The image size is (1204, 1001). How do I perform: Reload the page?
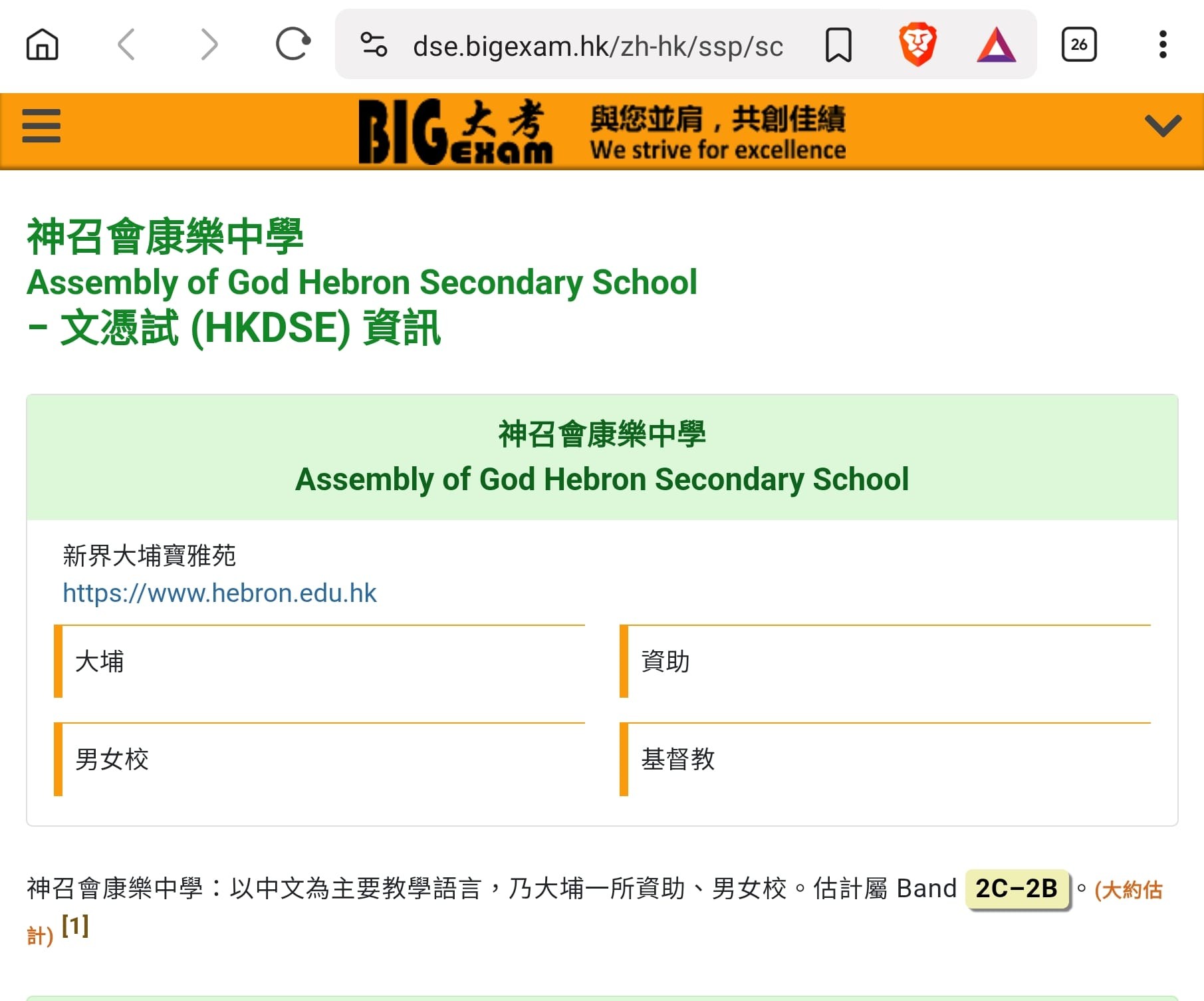pyautogui.click(x=293, y=45)
